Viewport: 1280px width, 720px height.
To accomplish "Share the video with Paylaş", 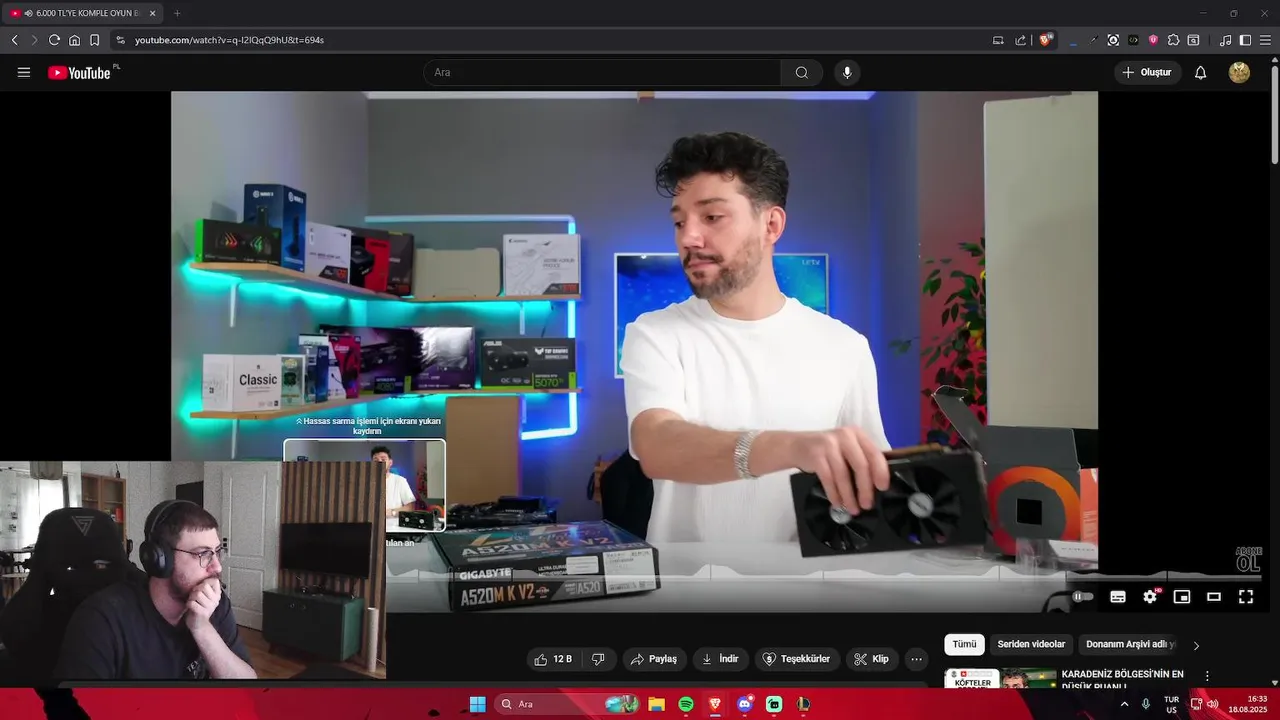I will pos(654,659).
